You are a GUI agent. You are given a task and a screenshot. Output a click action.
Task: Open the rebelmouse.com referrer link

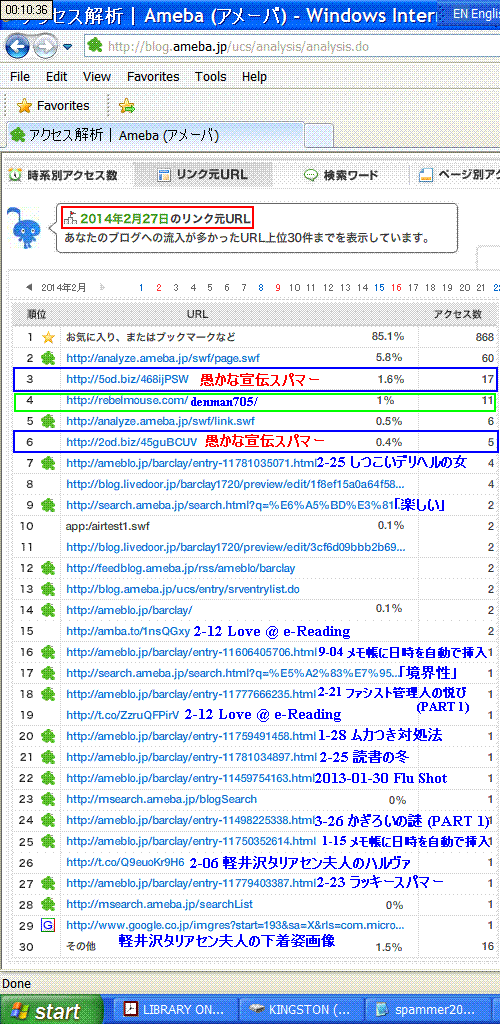coord(127,400)
